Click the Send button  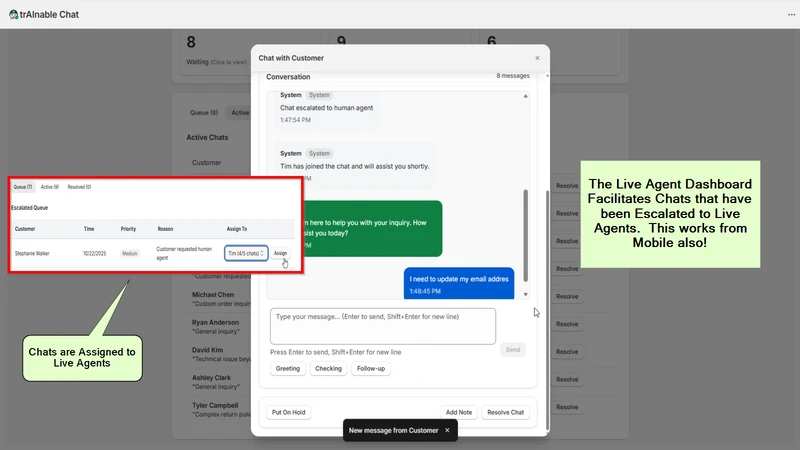513,349
